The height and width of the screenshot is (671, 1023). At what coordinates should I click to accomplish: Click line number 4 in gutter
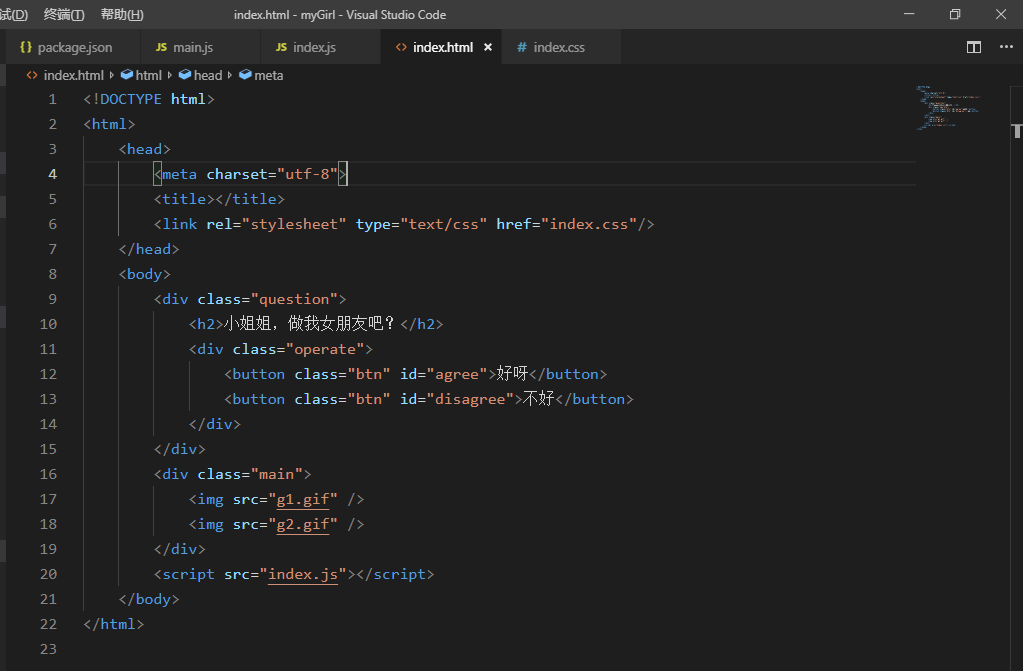click(52, 174)
